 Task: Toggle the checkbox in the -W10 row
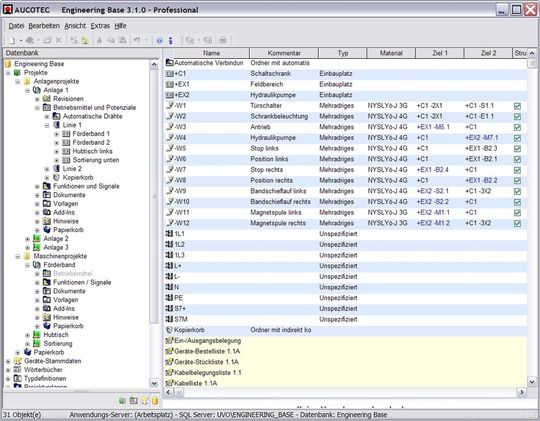pyautogui.click(x=517, y=202)
